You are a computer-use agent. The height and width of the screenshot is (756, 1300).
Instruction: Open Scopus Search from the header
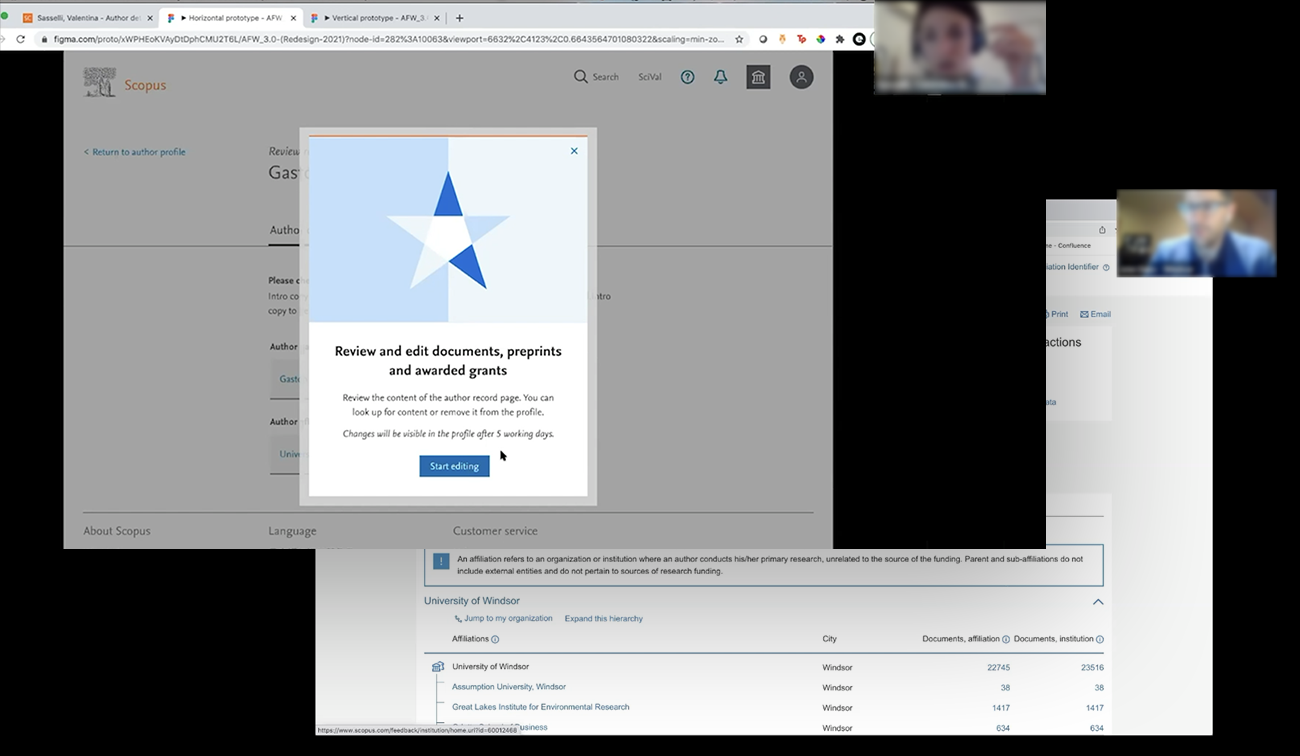click(x=596, y=77)
